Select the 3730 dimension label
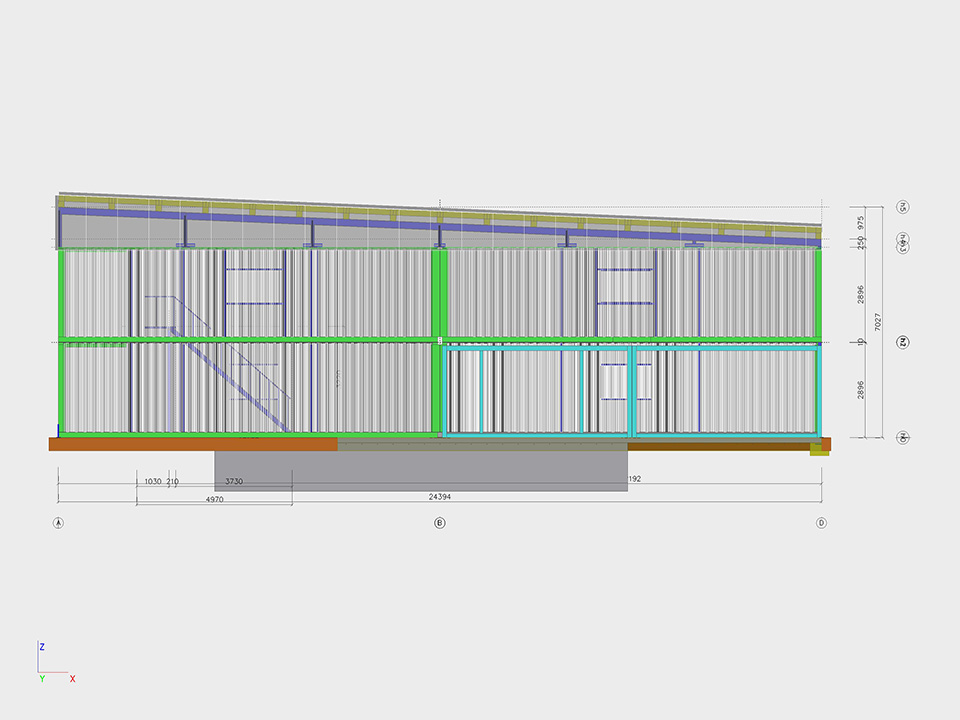This screenshot has width=960, height=720. [234, 482]
